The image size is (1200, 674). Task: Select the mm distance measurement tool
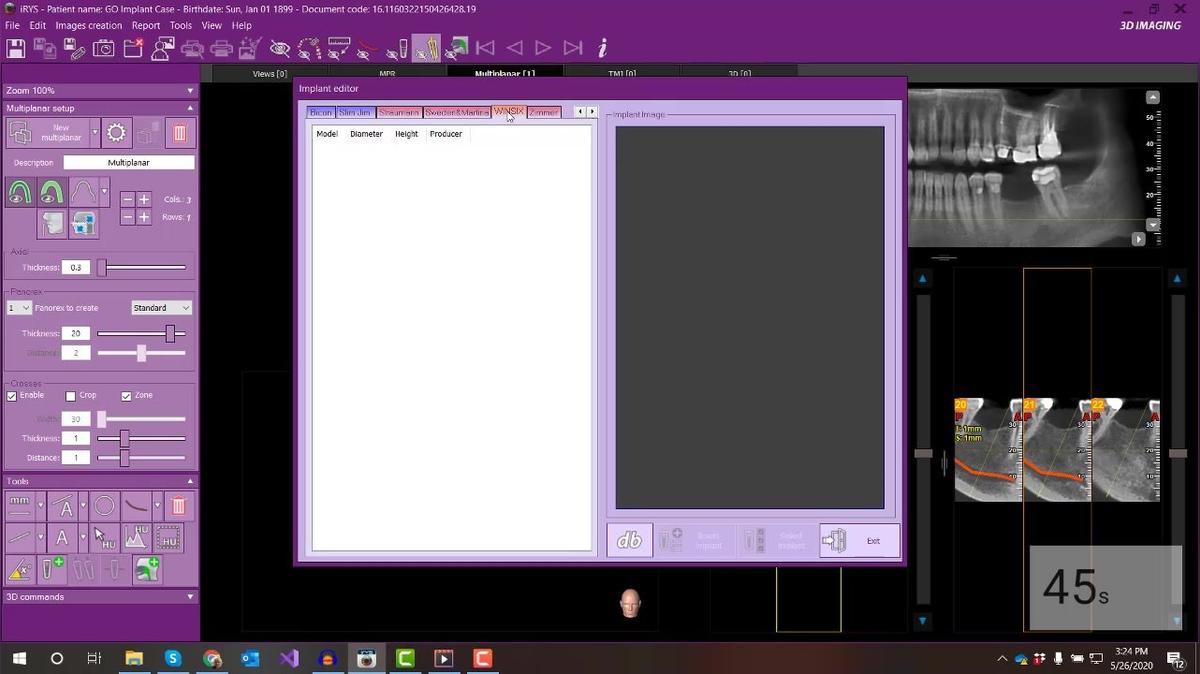point(20,506)
